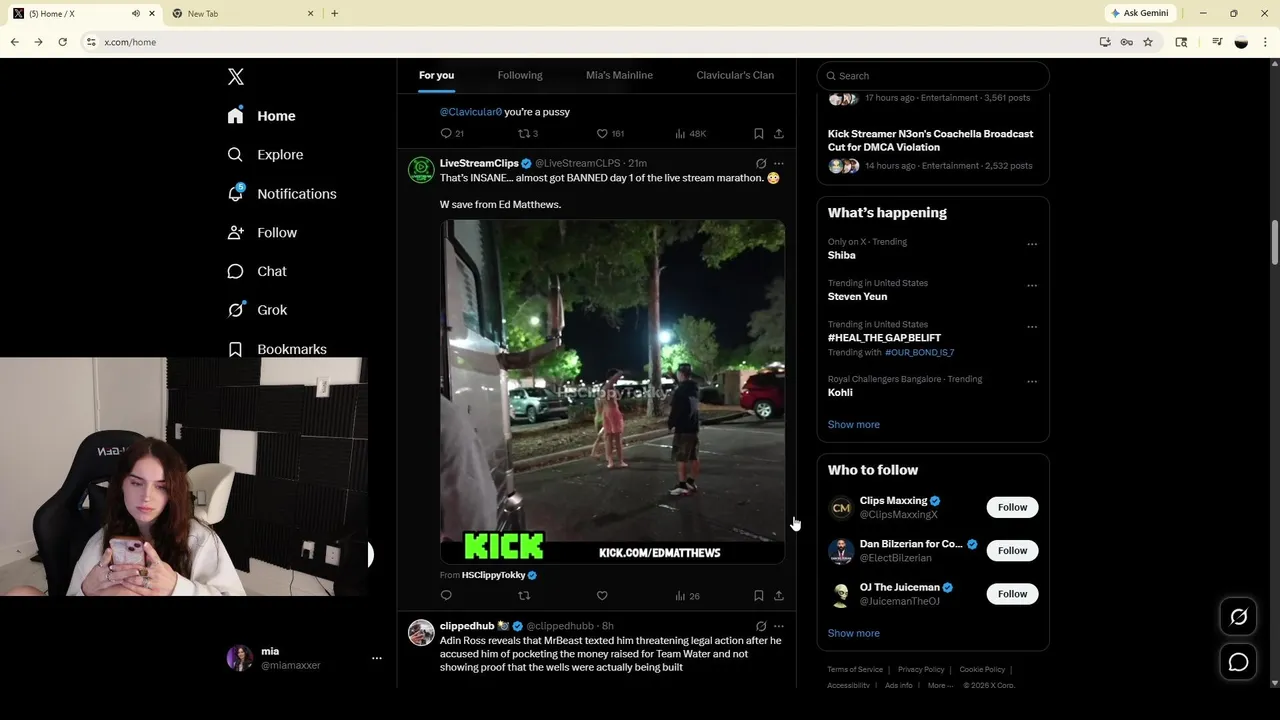Share the LiveStreamClips post
The image size is (1280, 720).
[x=779, y=596]
